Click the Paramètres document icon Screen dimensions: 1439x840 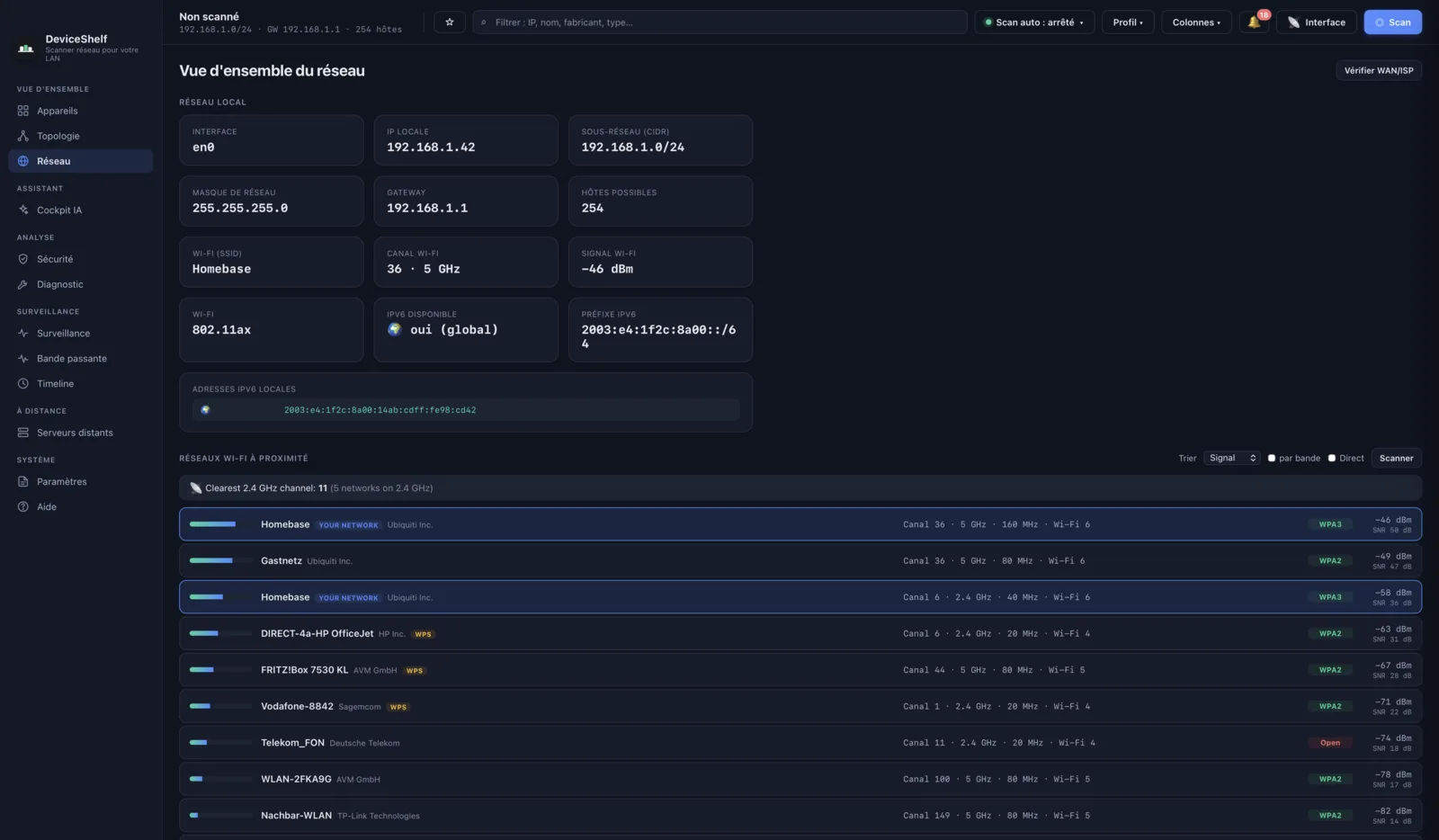23,481
